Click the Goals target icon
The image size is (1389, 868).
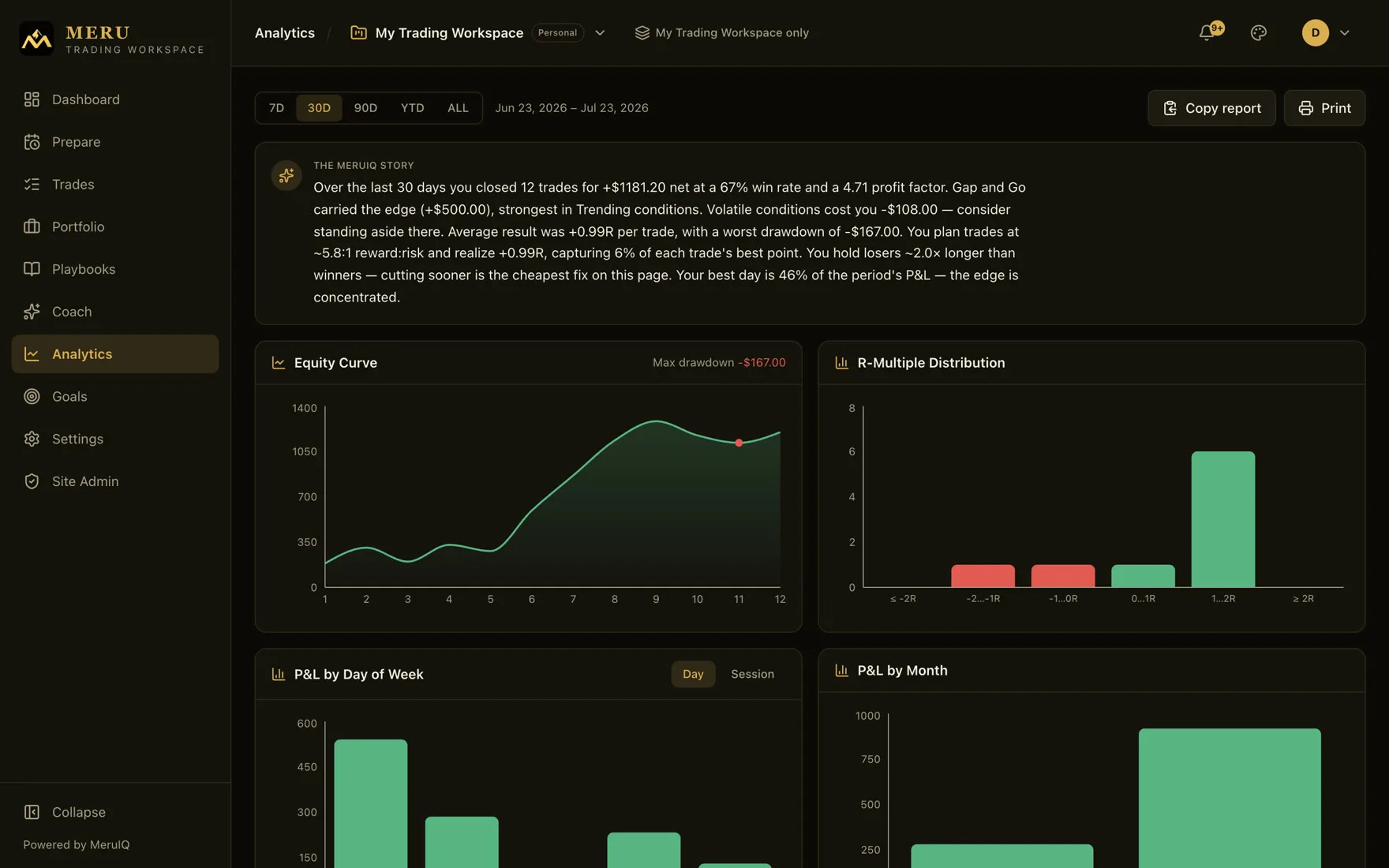click(x=32, y=396)
